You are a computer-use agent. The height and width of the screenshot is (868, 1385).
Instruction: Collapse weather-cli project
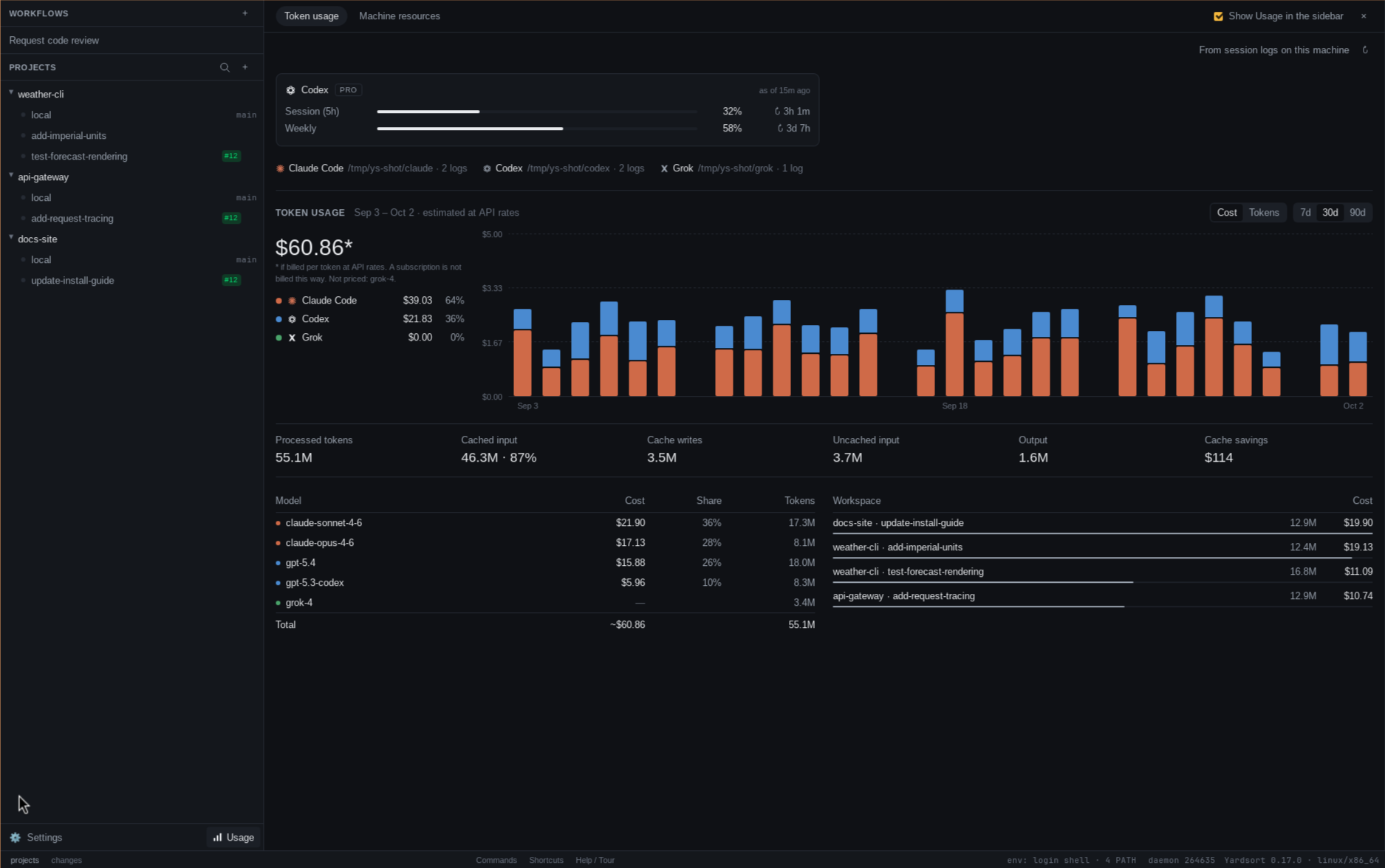[11, 93]
